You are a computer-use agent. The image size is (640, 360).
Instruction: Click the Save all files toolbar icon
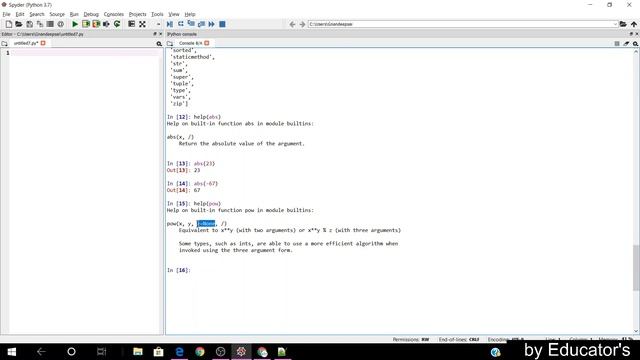pyautogui.click(x=40, y=24)
